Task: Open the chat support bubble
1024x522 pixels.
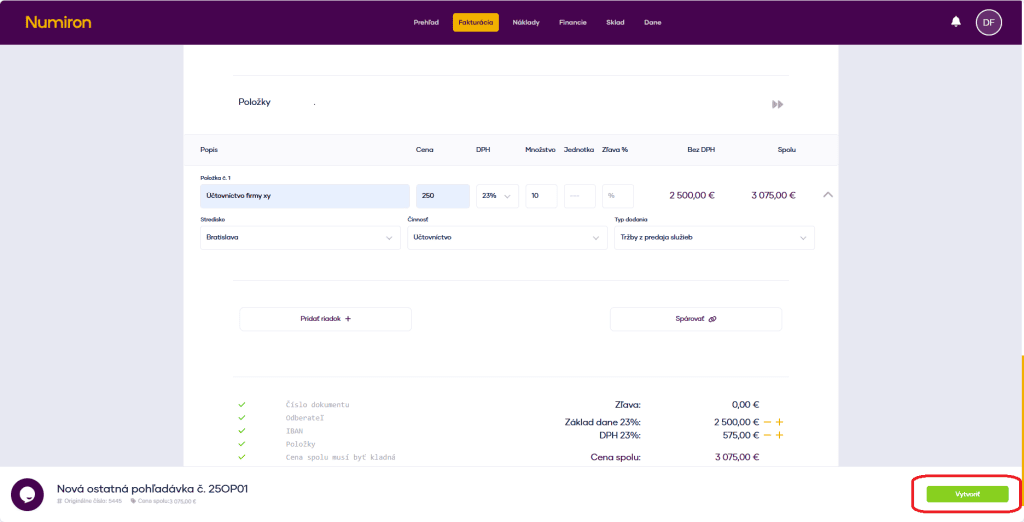Action: pos(27,494)
